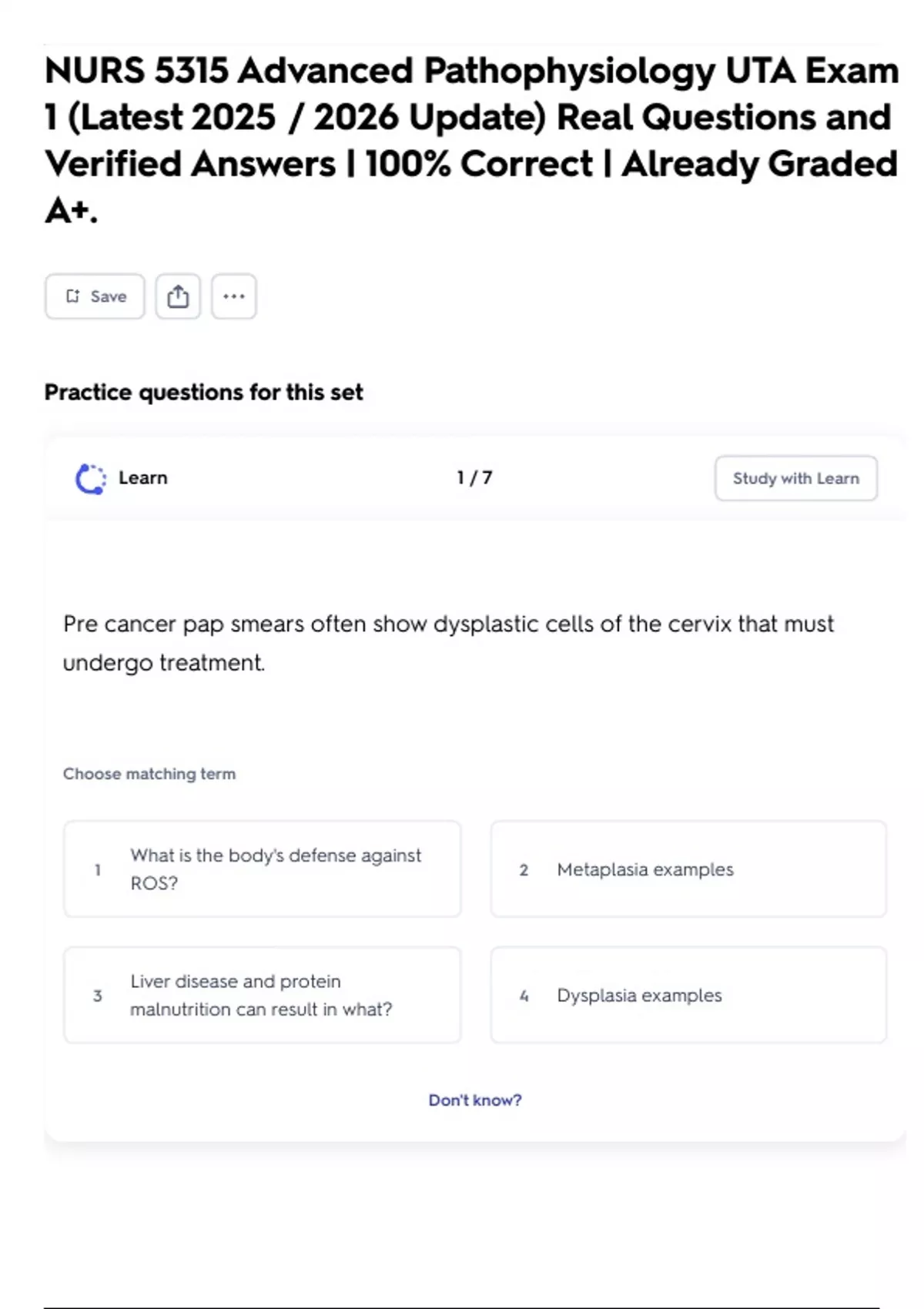
Task: Choose "What is the body's defense against ROS?"
Action: (x=263, y=869)
